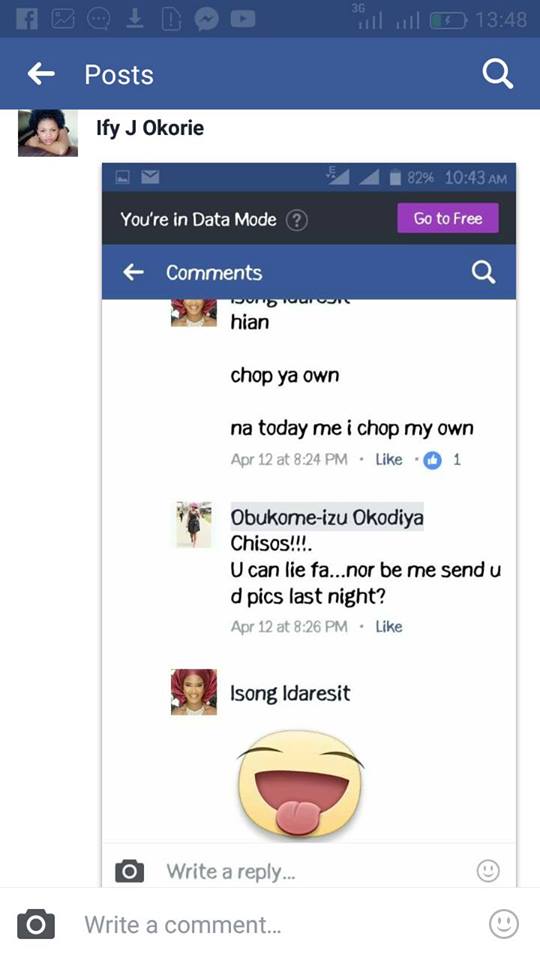Open Ify J Okorie's profile picture
540x960 pixels.
[48, 133]
